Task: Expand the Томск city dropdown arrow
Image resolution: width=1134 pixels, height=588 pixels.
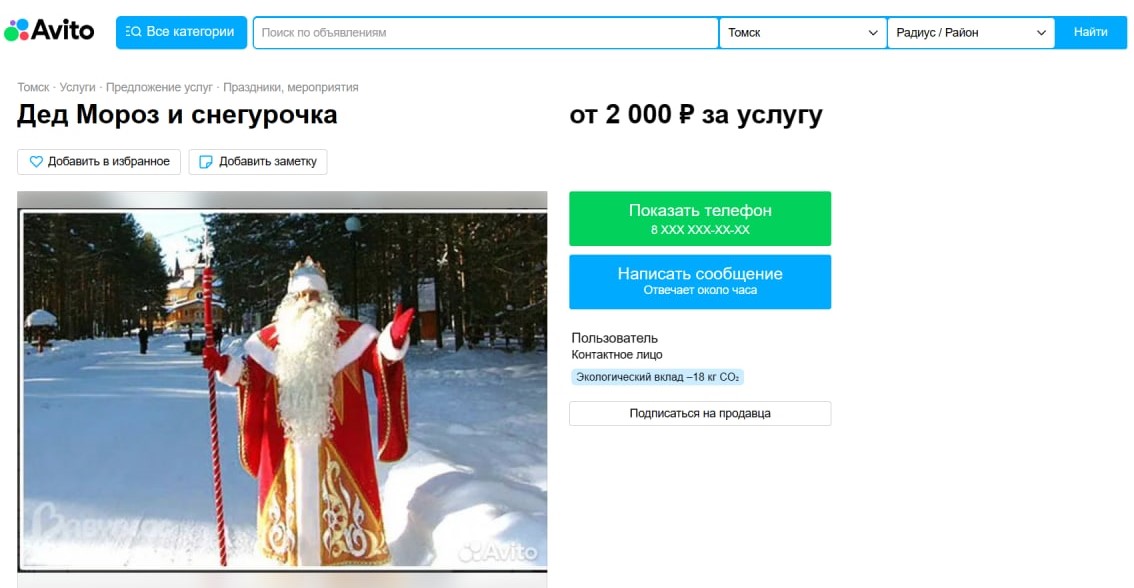Action: 873,33
